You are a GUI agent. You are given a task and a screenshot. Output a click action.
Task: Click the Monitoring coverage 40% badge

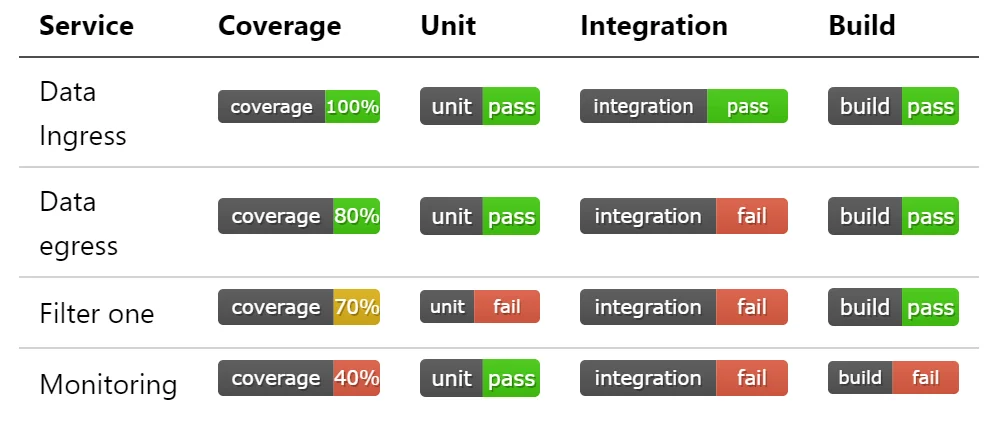click(298, 378)
